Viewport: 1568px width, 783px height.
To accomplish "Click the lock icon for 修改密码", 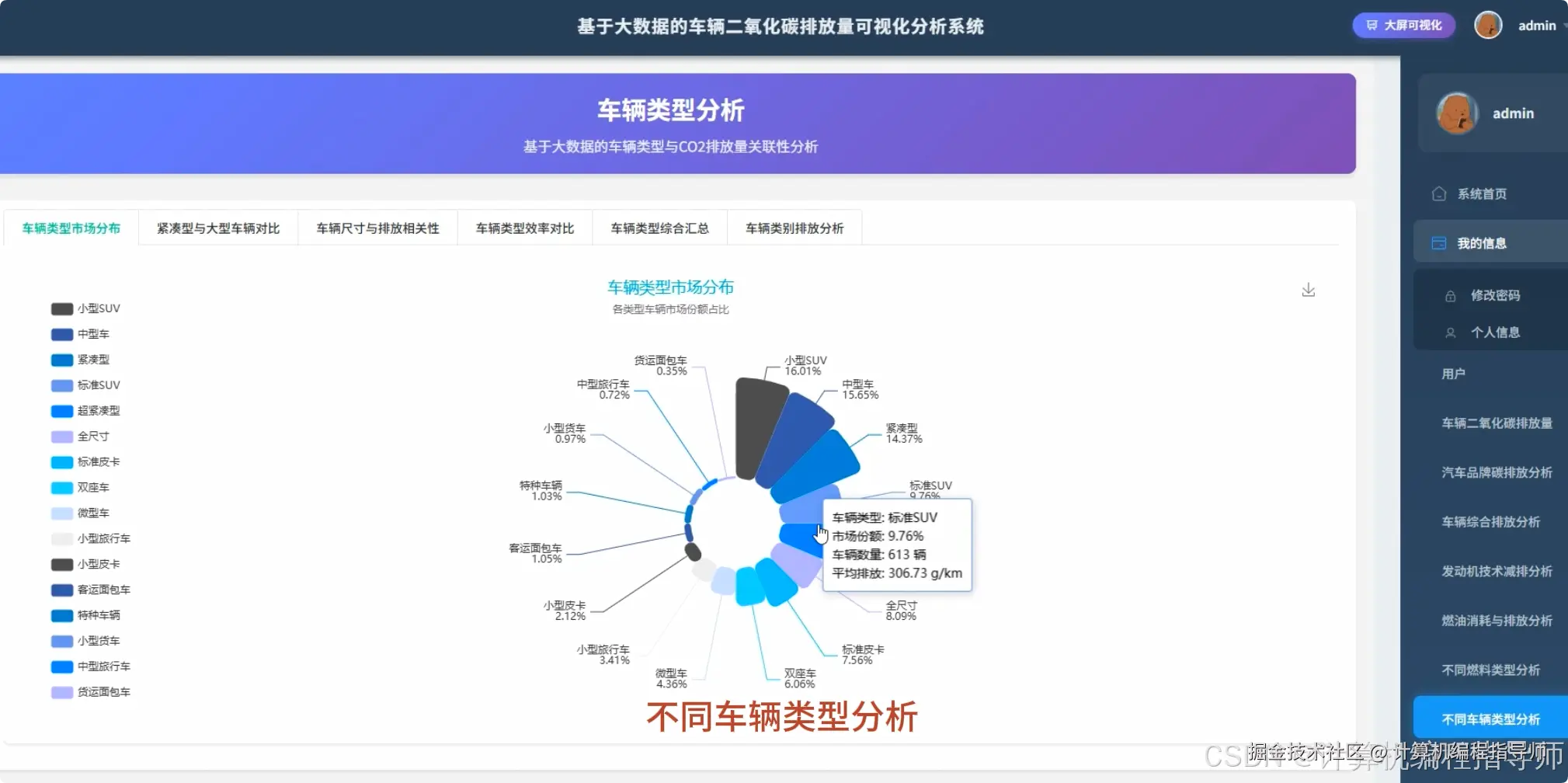I will (x=1451, y=295).
